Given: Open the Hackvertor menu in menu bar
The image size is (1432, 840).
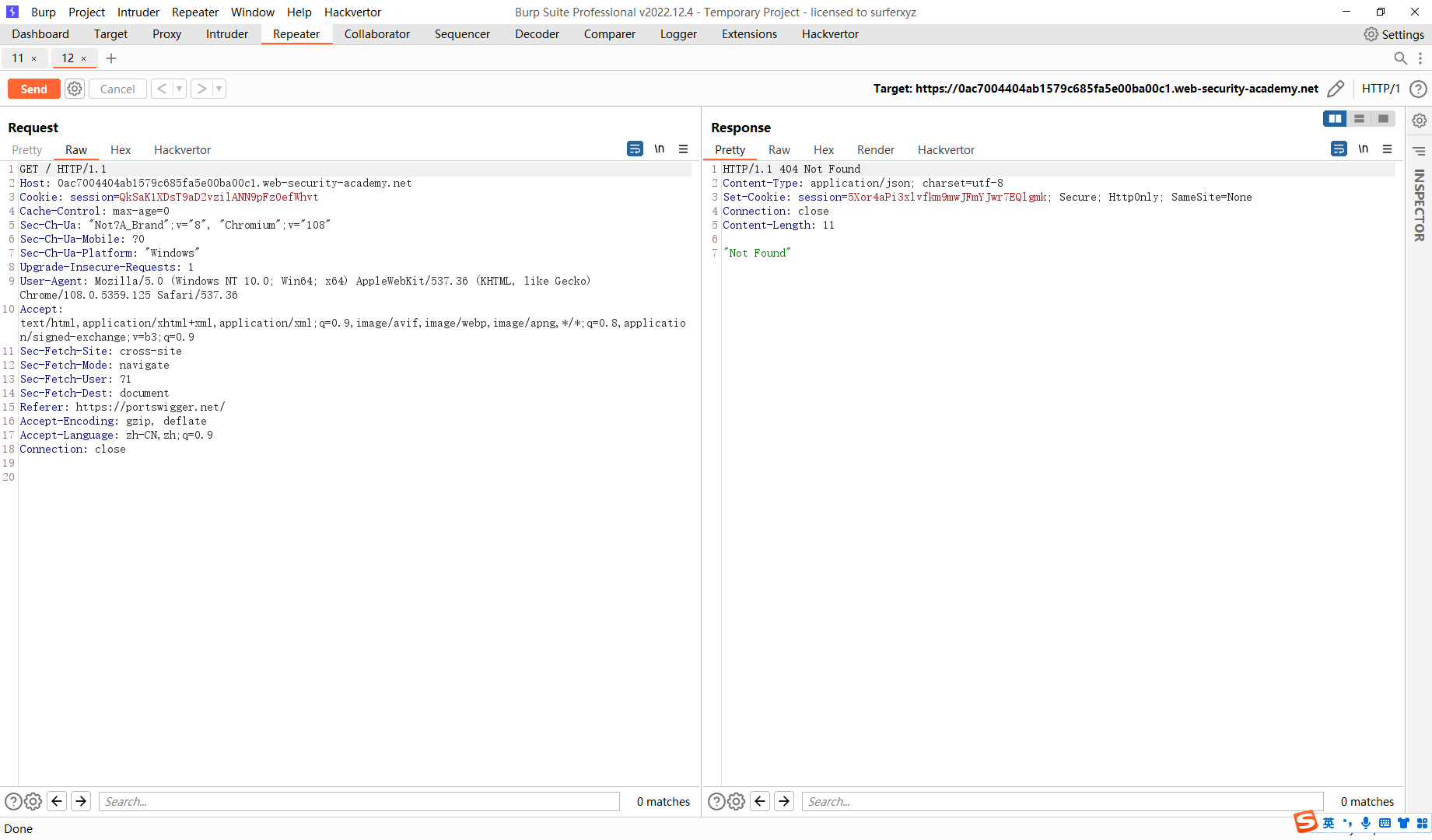Looking at the screenshot, I should click(x=353, y=12).
